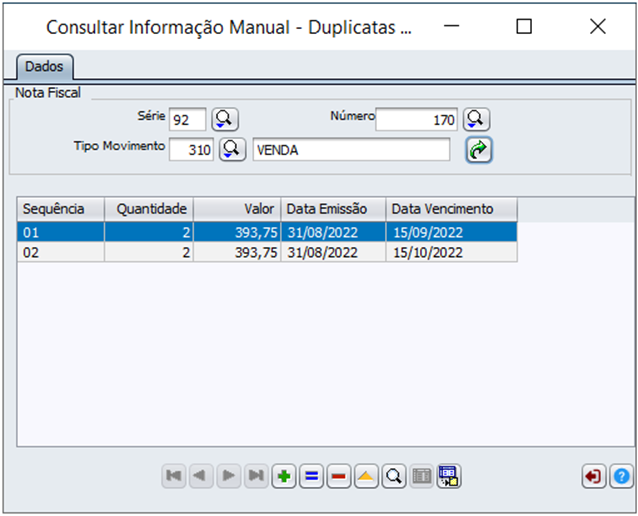Click the green plus add record icon
The width and height of the screenshot is (638, 516).
[284, 477]
